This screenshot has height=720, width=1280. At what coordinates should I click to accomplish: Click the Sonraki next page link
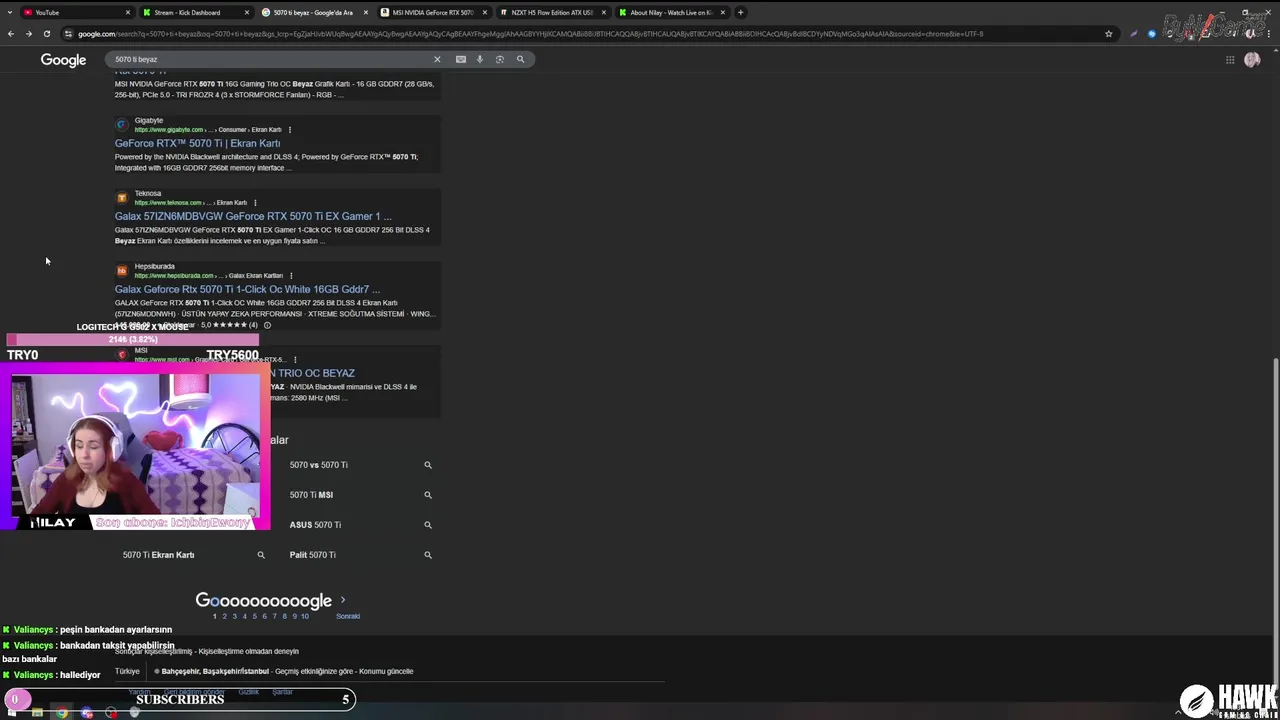click(348, 616)
